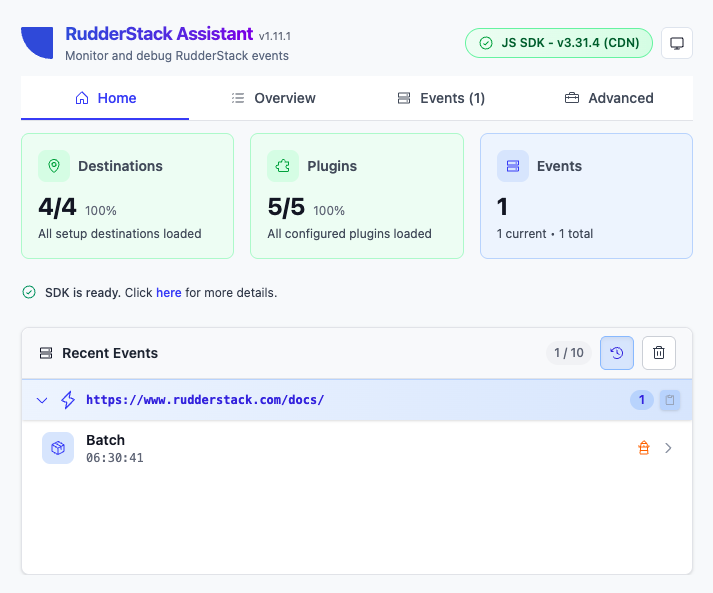Select the Advanced tab

click(609, 98)
